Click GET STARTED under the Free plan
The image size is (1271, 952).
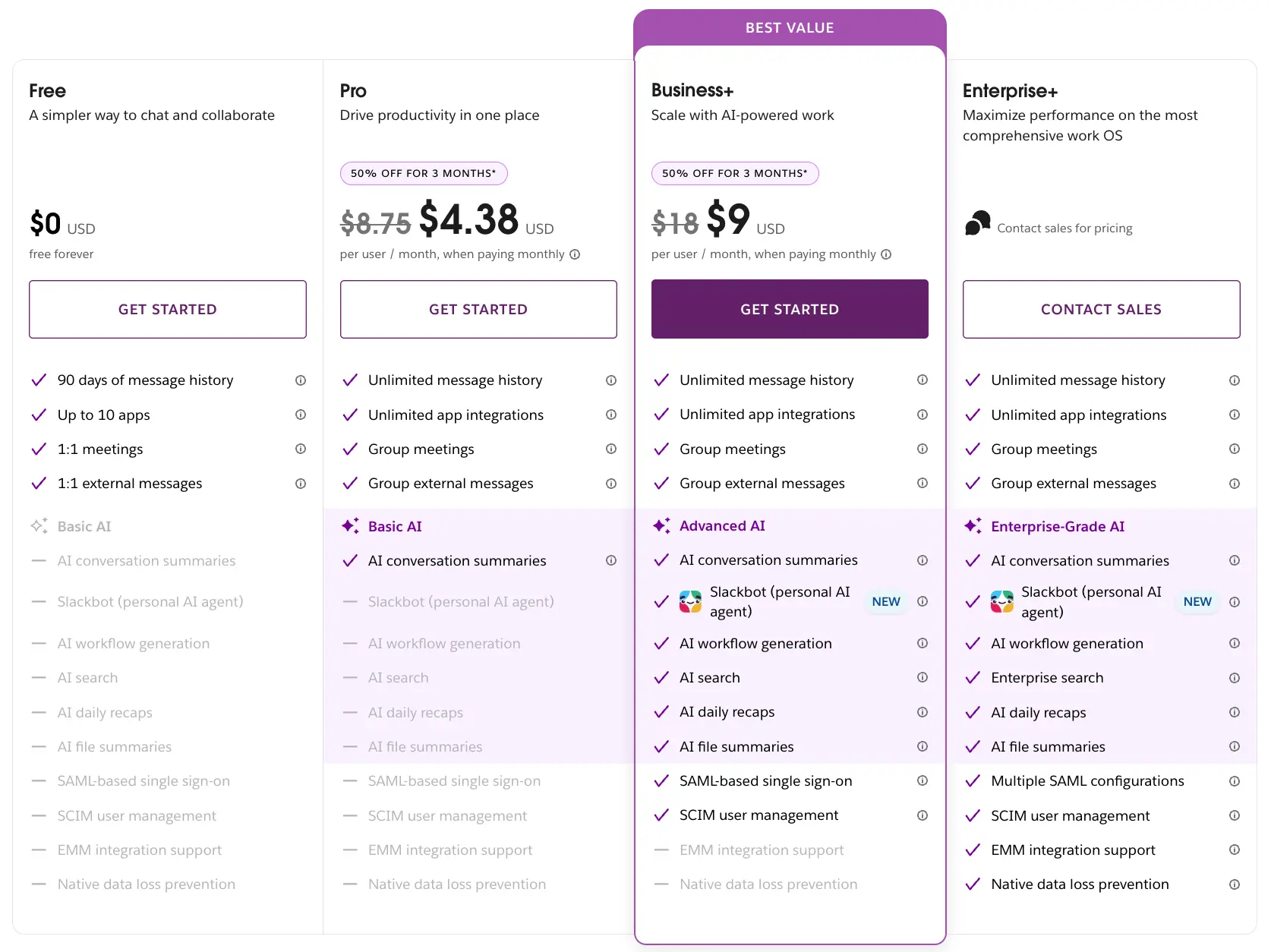click(167, 309)
